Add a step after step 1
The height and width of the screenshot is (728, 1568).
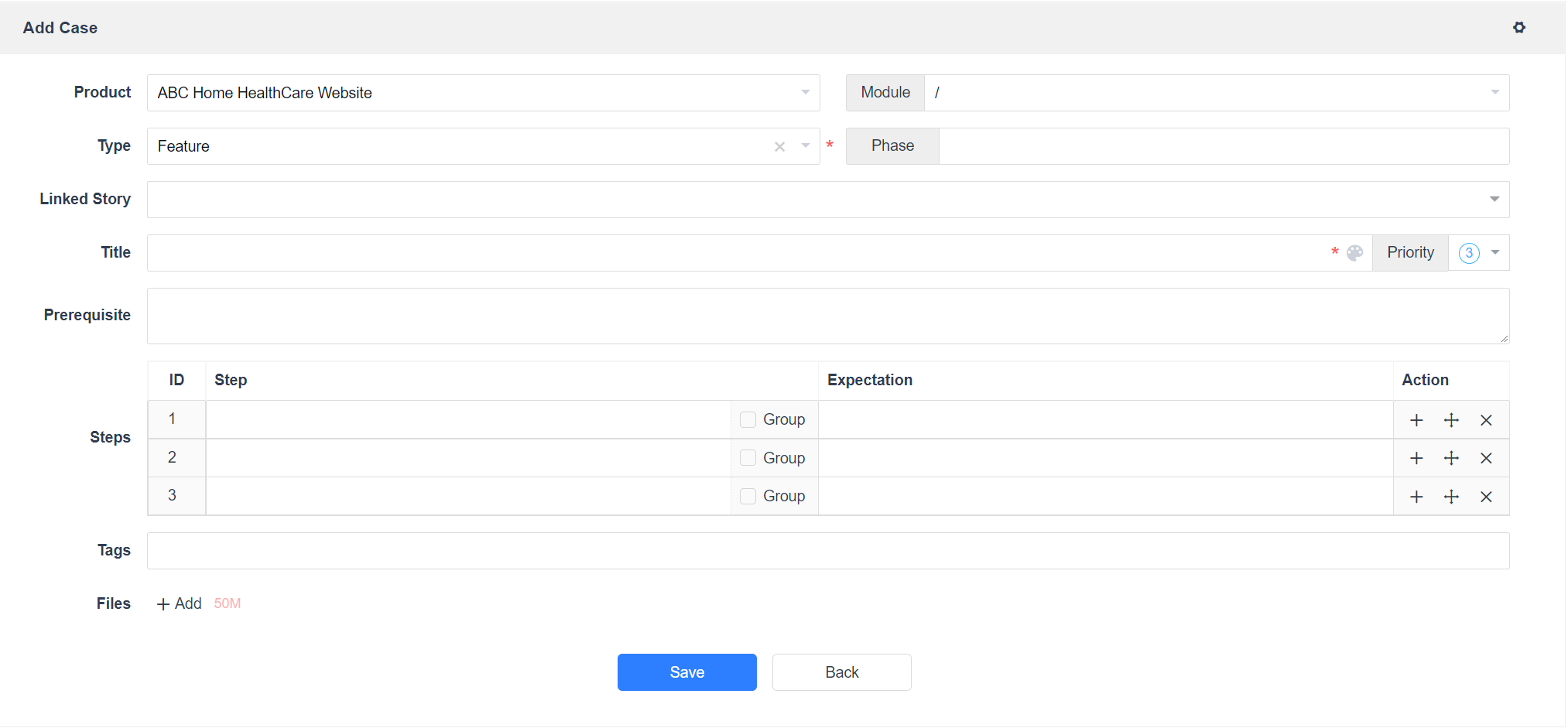(x=1416, y=420)
